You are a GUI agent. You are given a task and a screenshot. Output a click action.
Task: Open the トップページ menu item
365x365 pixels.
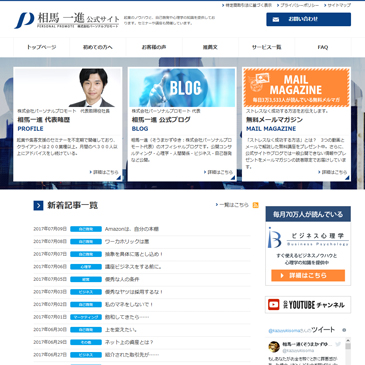(41, 47)
